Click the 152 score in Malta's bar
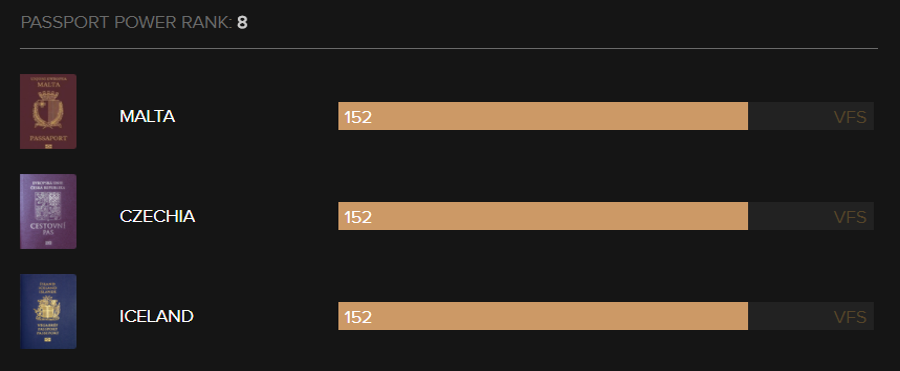 (x=358, y=118)
